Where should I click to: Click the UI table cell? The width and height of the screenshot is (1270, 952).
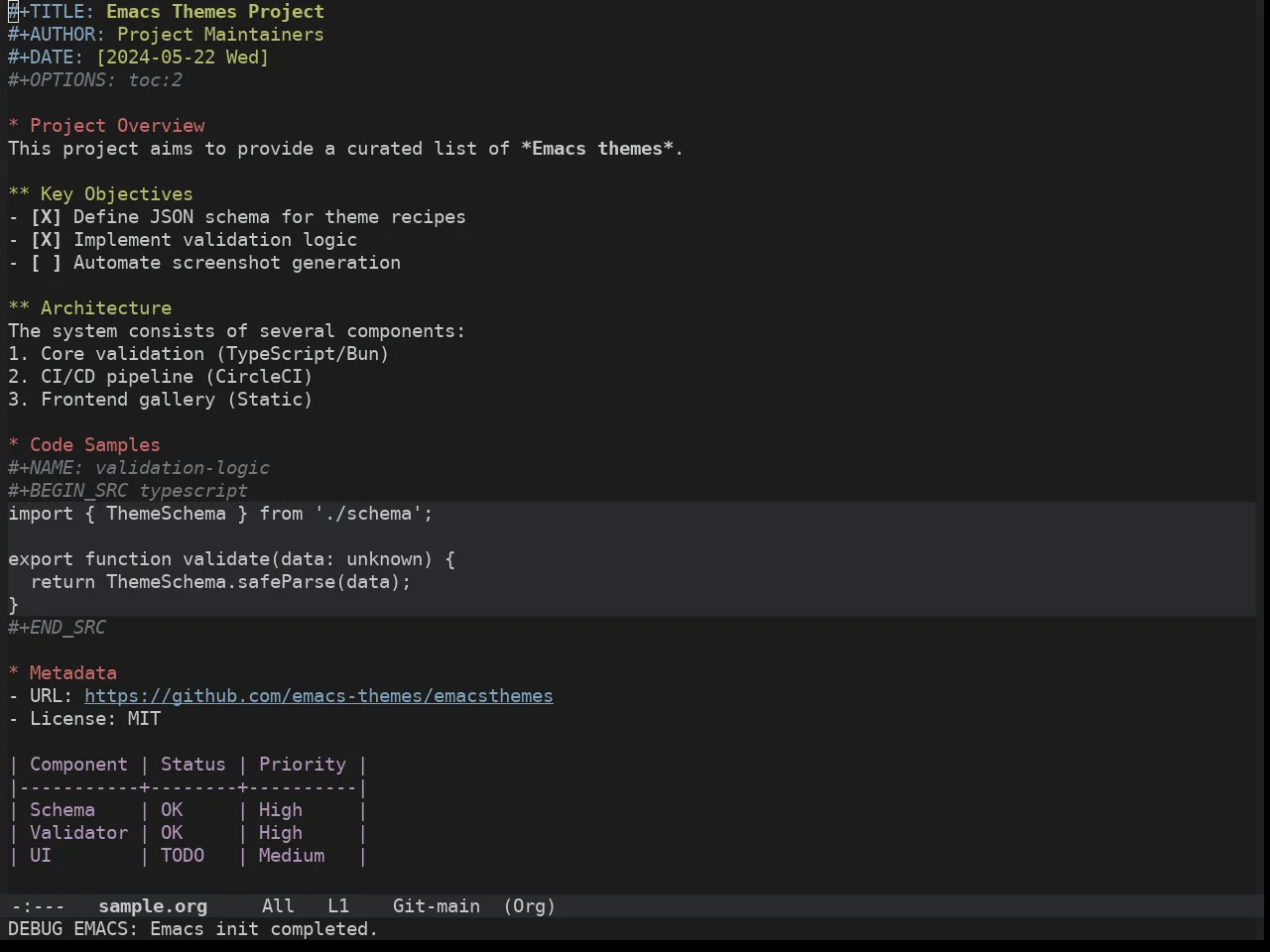[x=41, y=856]
